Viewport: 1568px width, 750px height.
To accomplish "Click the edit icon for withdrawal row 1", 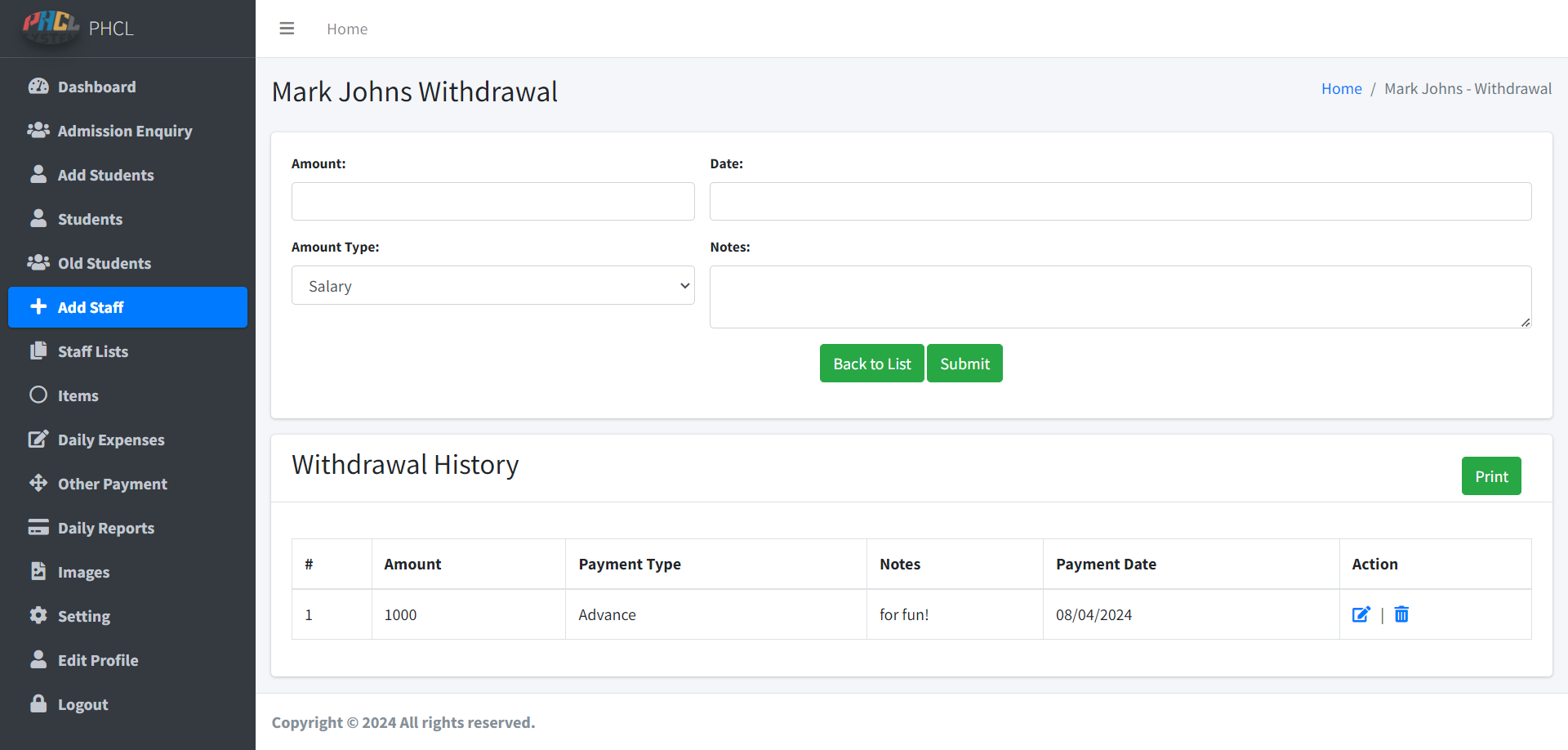I will click(1361, 614).
